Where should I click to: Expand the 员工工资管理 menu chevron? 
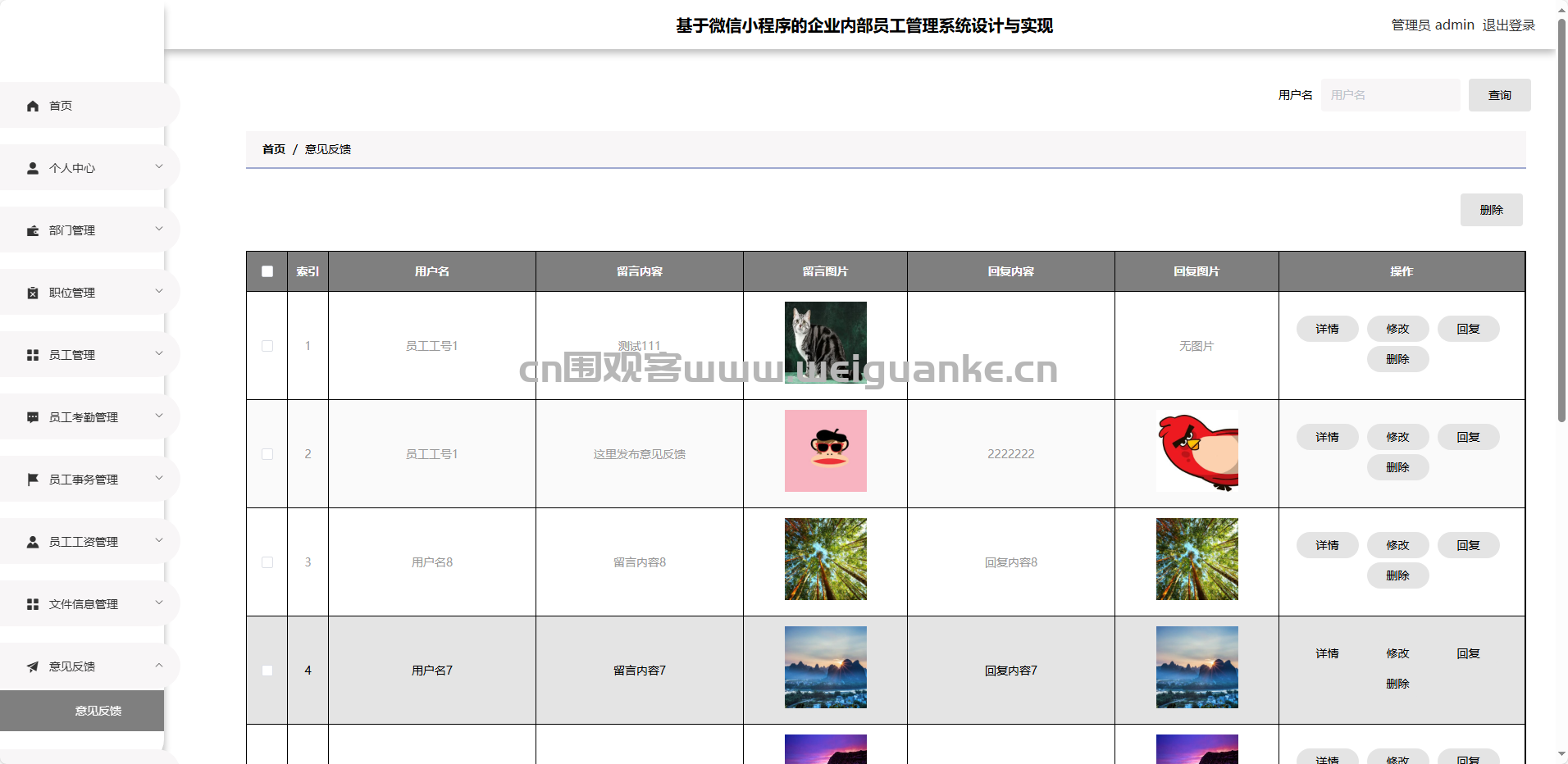pos(159,540)
